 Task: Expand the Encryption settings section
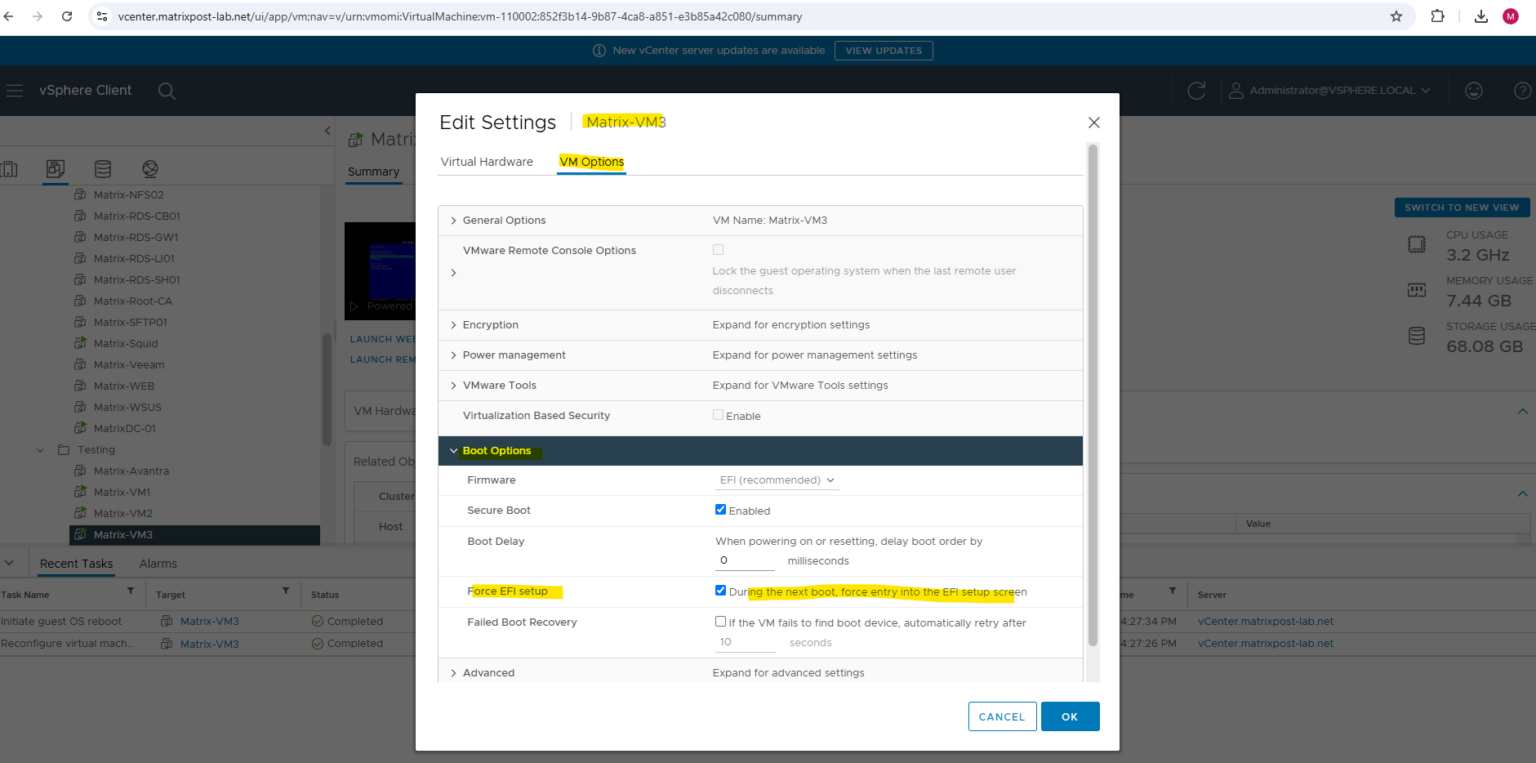point(453,324)
